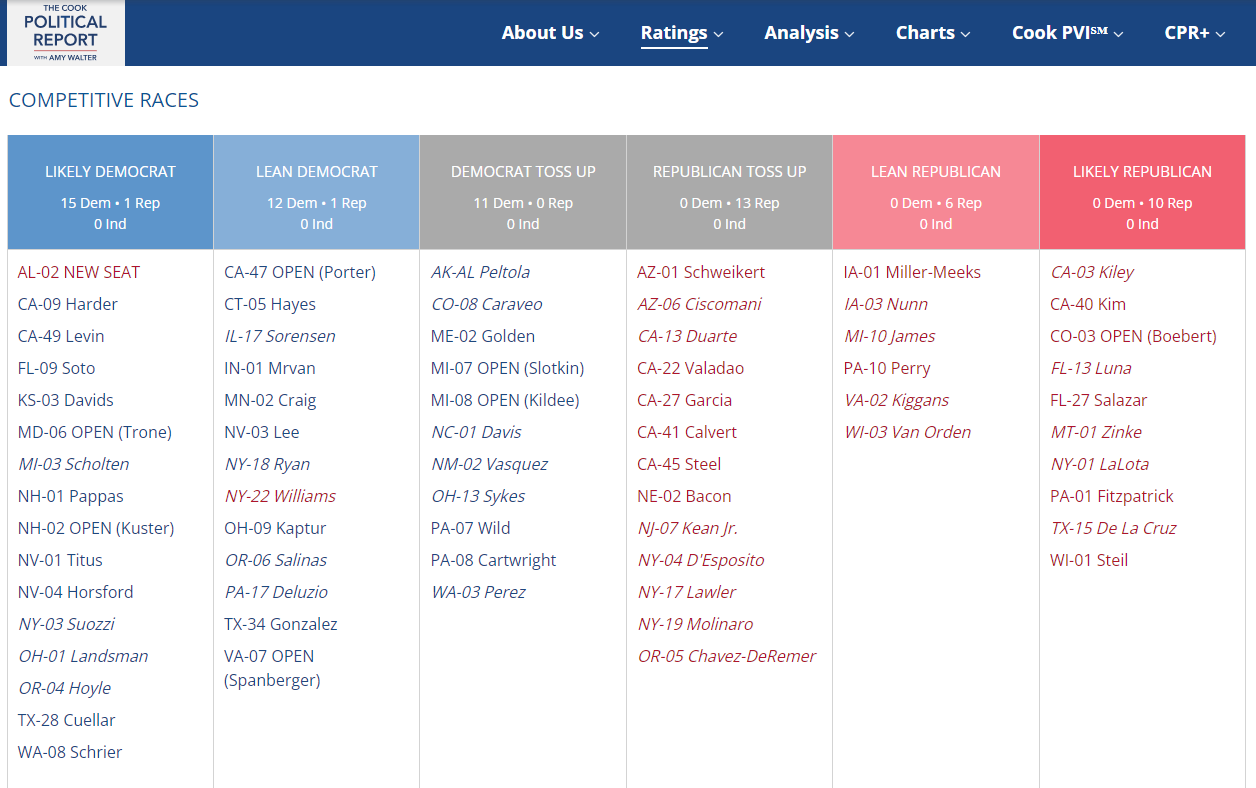Open the OH-09 Kaptur race

(275, 528)
